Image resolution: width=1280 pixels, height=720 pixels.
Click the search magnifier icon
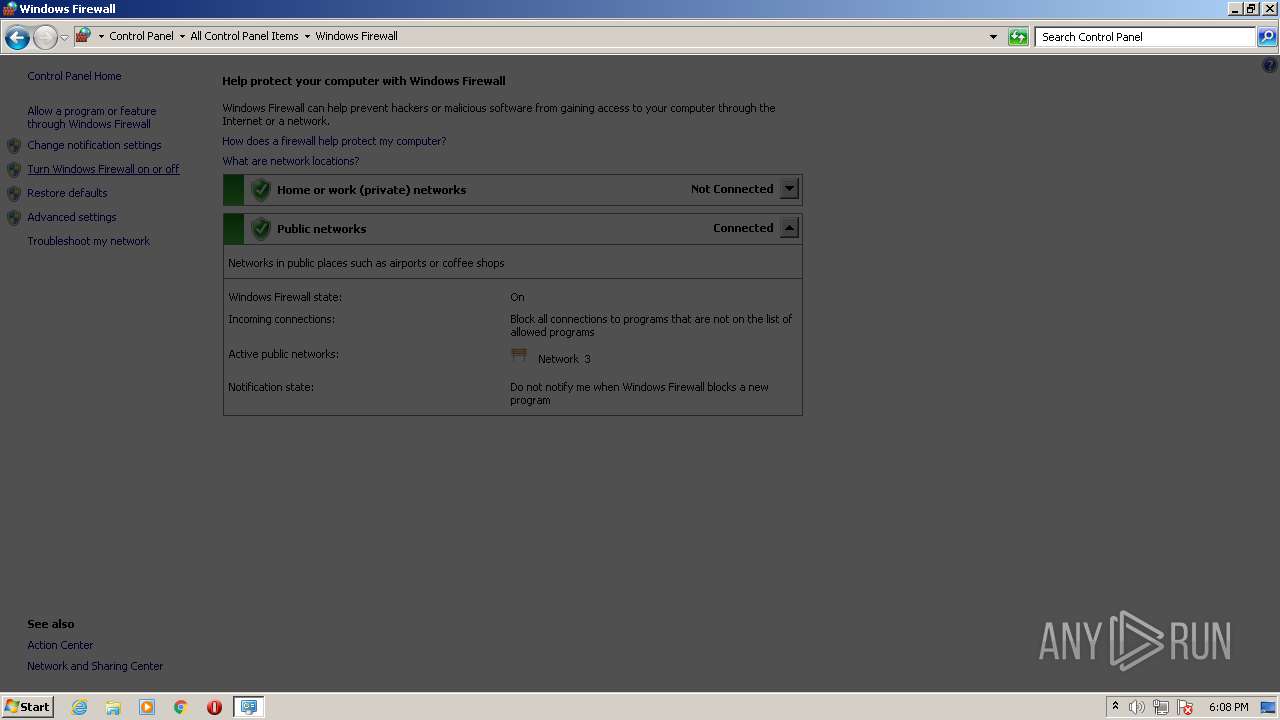(x=1267, y=37)
